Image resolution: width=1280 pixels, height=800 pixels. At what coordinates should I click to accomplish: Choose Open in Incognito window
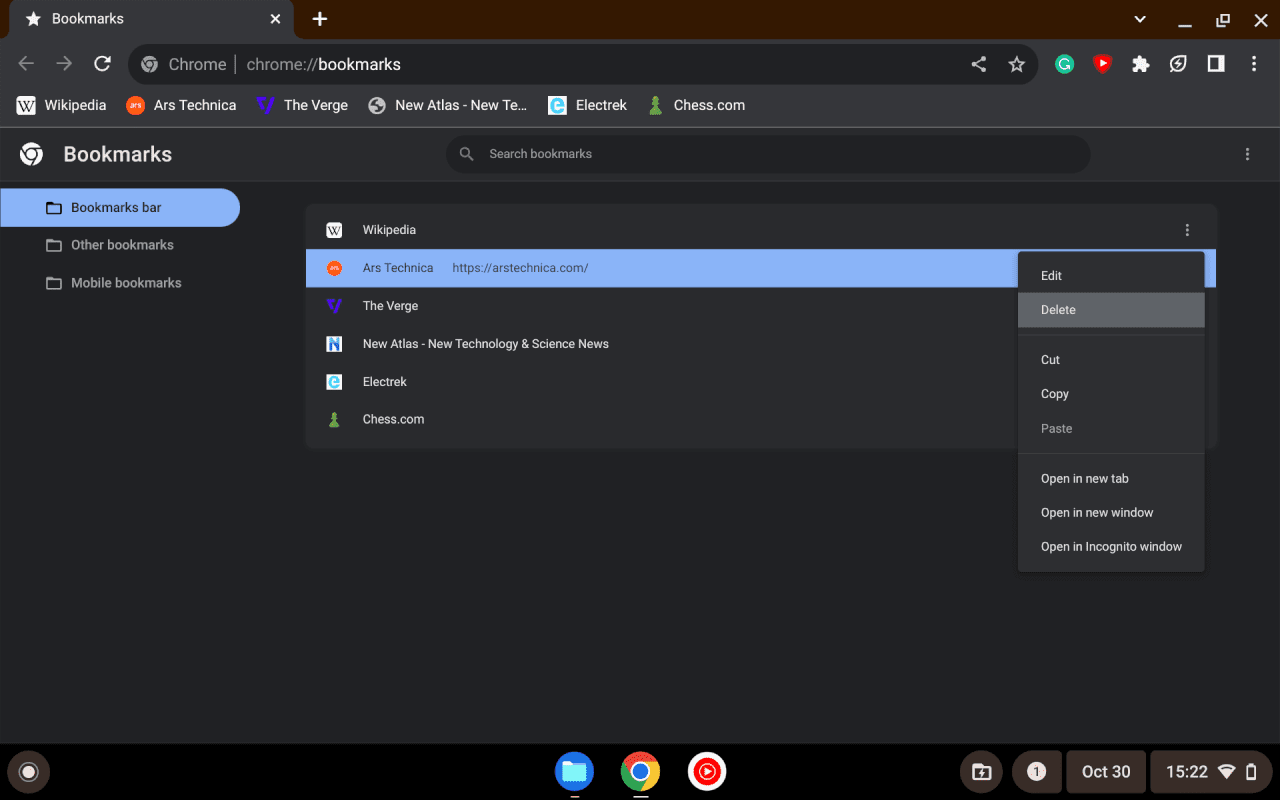[x=1111, y=547]
